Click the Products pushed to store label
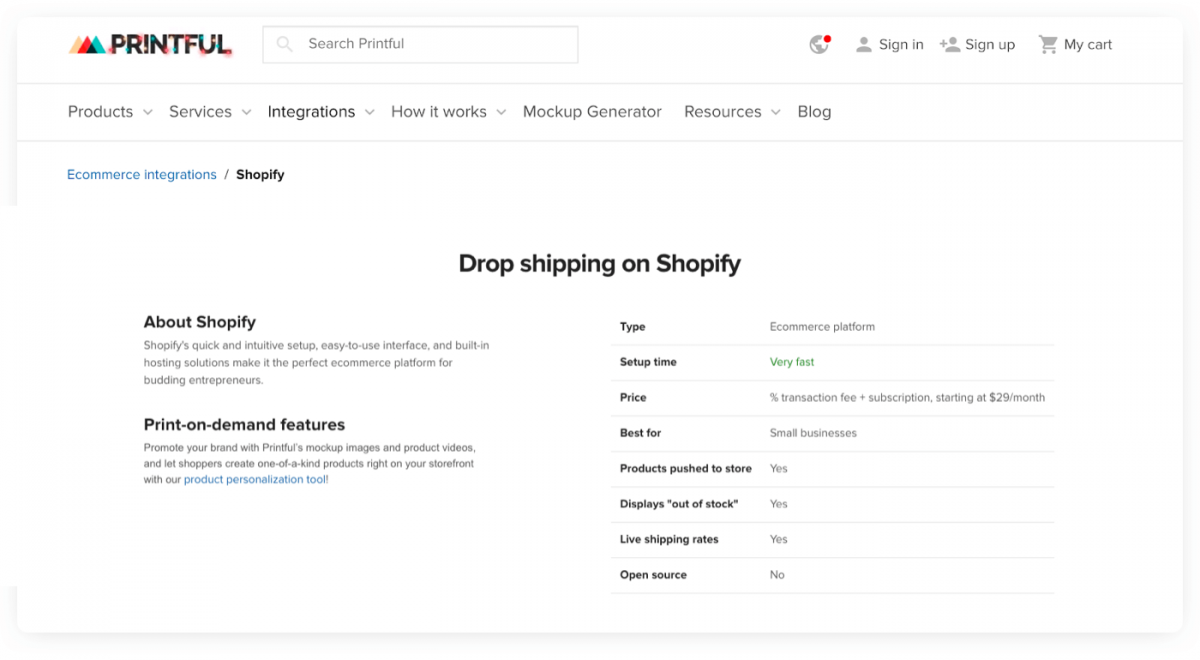Screen dimensions: 1200x660 tap(686, 469)
